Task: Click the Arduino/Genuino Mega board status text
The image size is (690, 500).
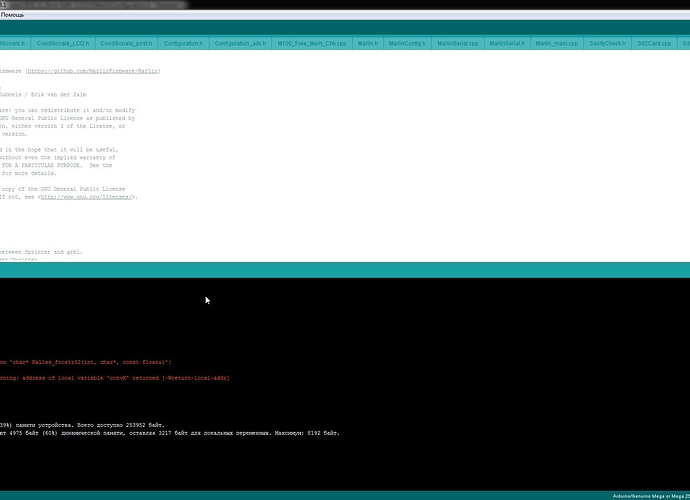Action: pyautogui.click(x=651, y=496)
